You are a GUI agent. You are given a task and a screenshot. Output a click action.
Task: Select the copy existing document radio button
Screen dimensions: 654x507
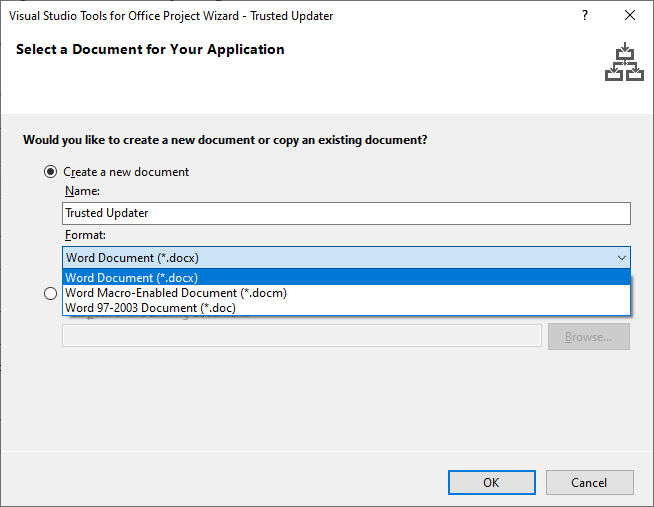[x=50, y=294]
